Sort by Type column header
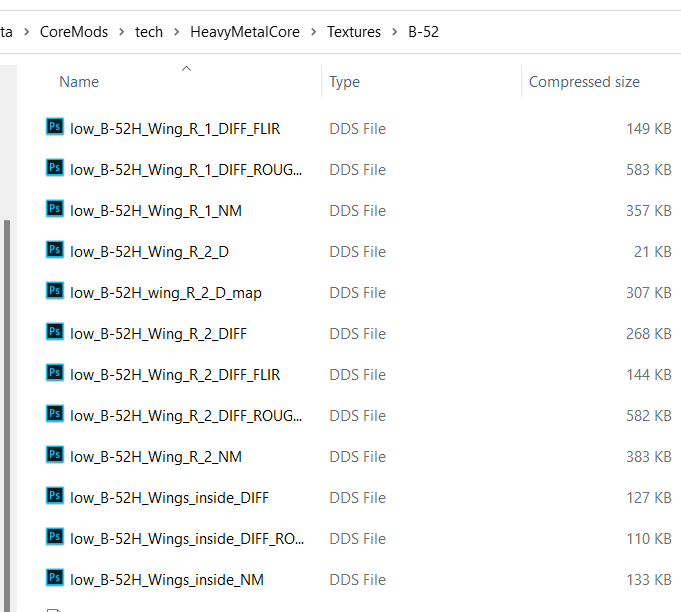 344,82
